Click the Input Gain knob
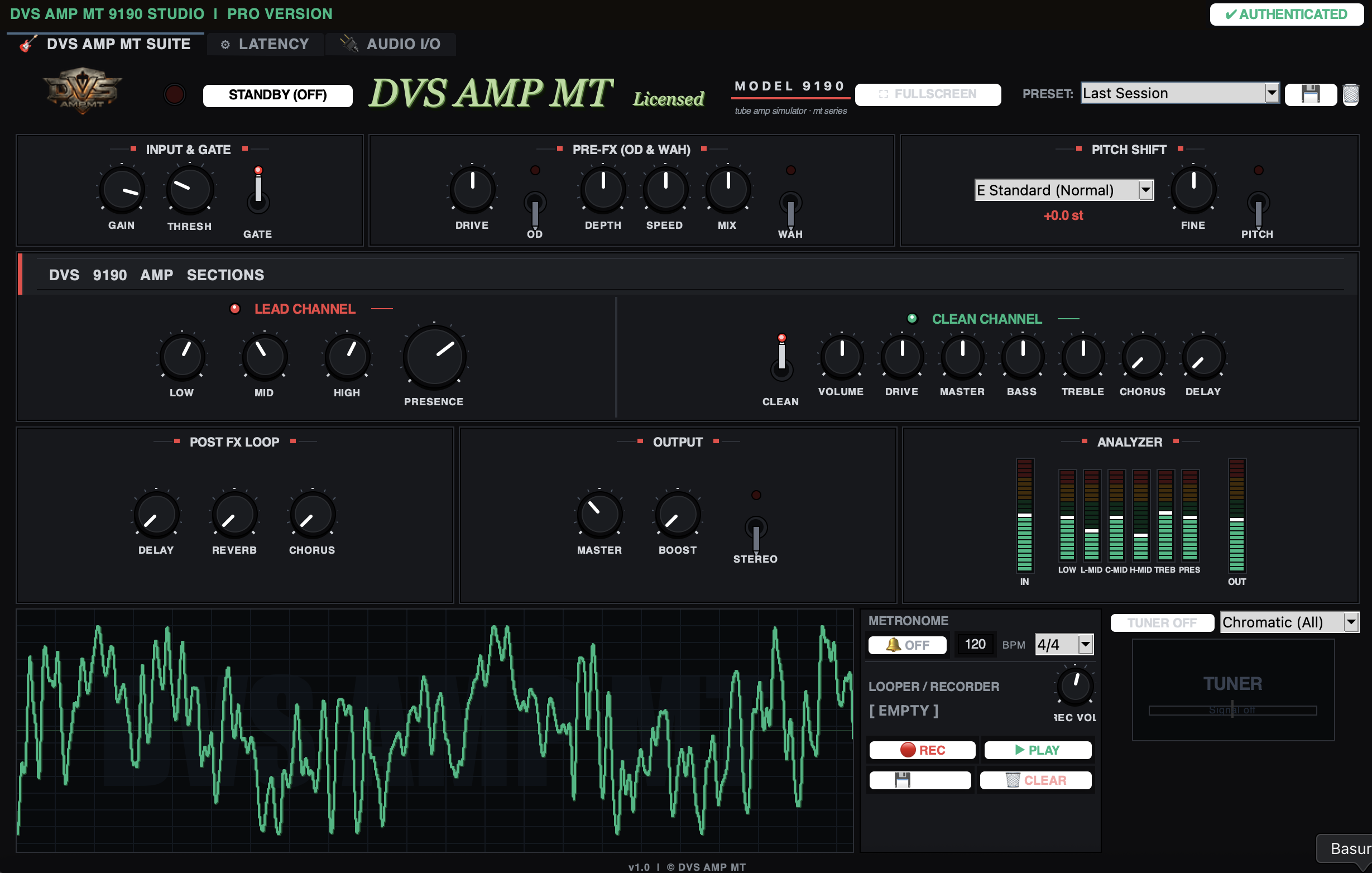The width and height of the screenshot is (1372, 873). click(122, 190)
